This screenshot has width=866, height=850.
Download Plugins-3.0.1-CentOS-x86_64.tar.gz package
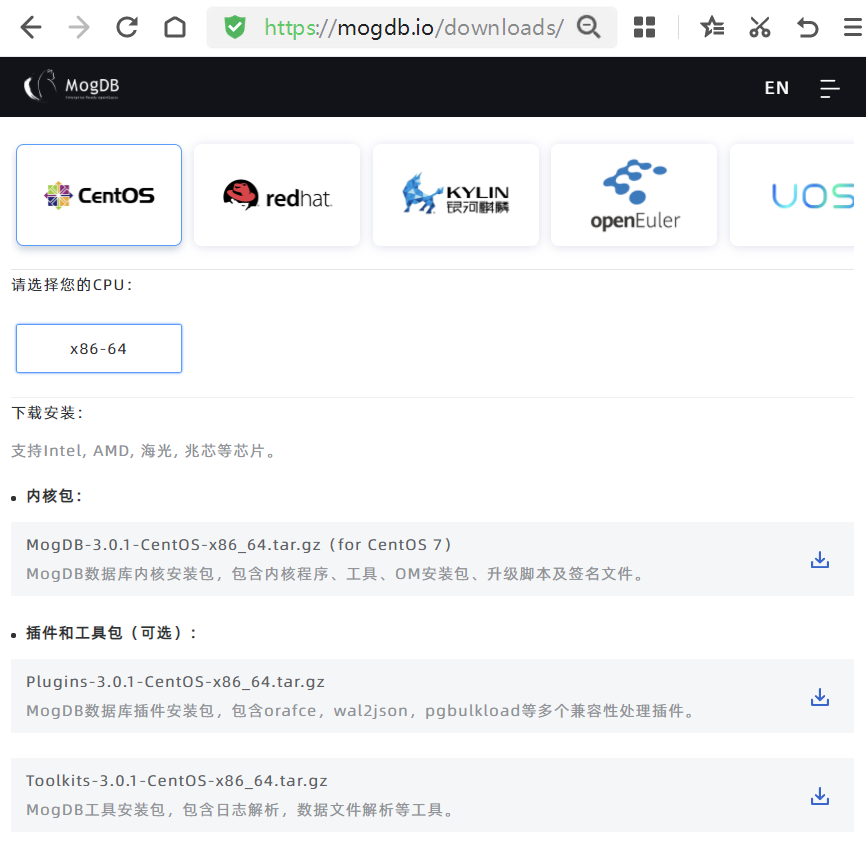[x=820, y=696]
